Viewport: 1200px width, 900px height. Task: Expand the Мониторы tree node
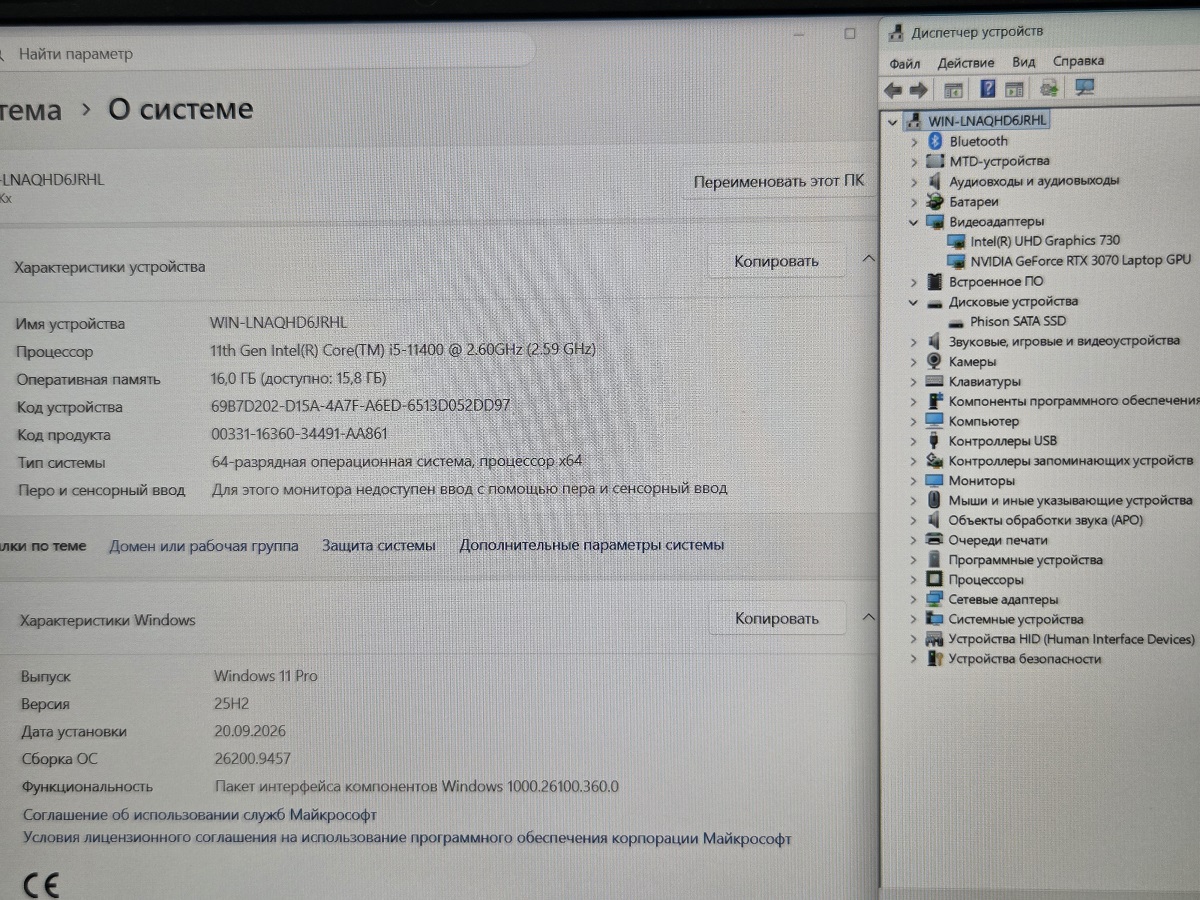913,481
